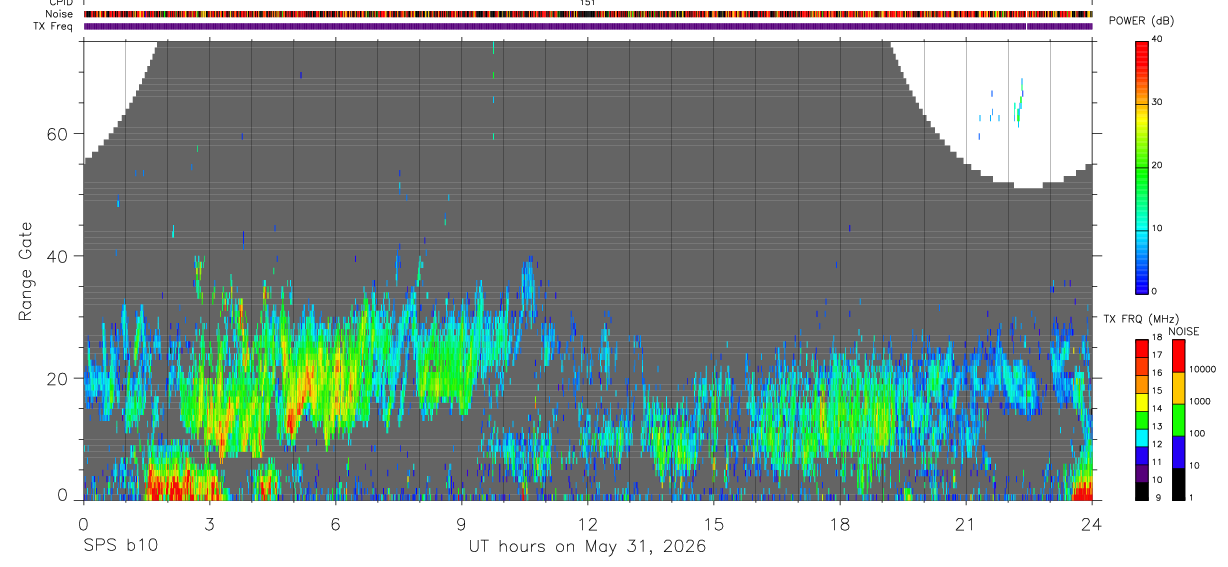Click the TX Freq purple strip
Image resolution: width=1228 pixels, height=567 pixels.
point(588,26)
